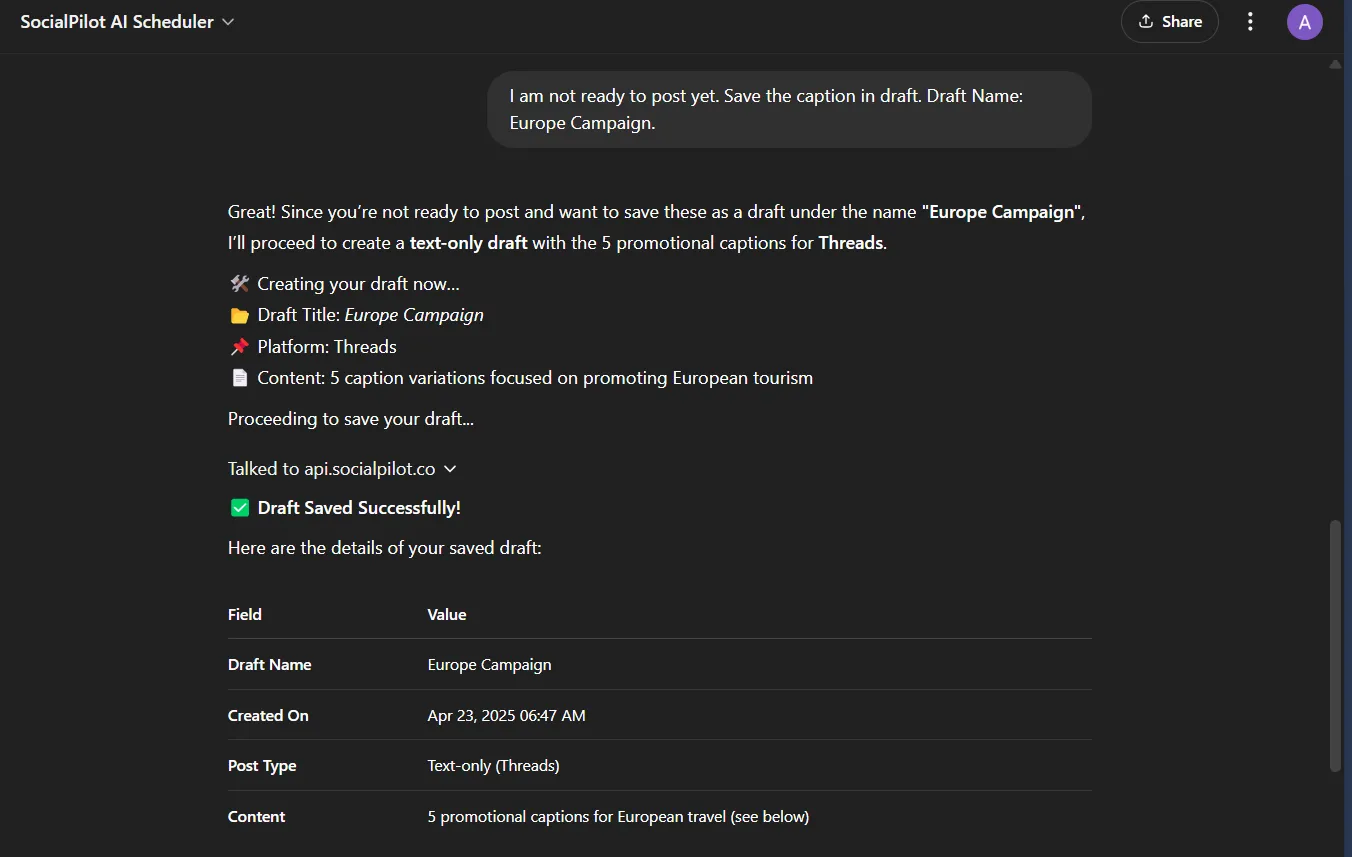Click the purple avatar circle labeled A
The width and height of the screenshot is (1352, 857).
pos(1305,21)
